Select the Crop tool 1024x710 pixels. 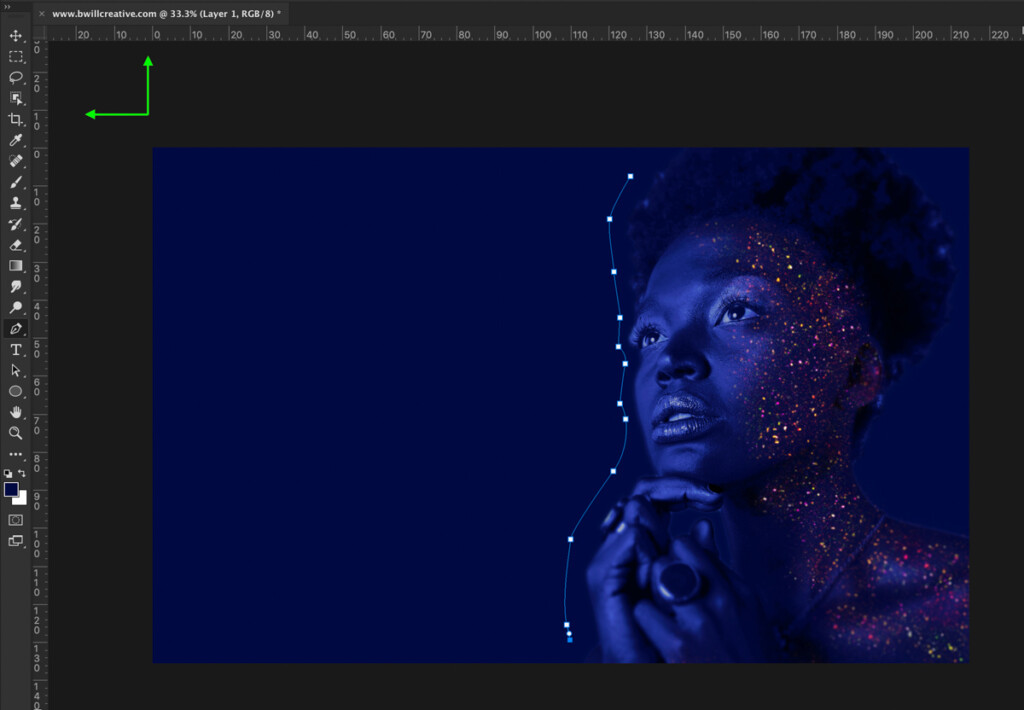(x=16, y=119)
